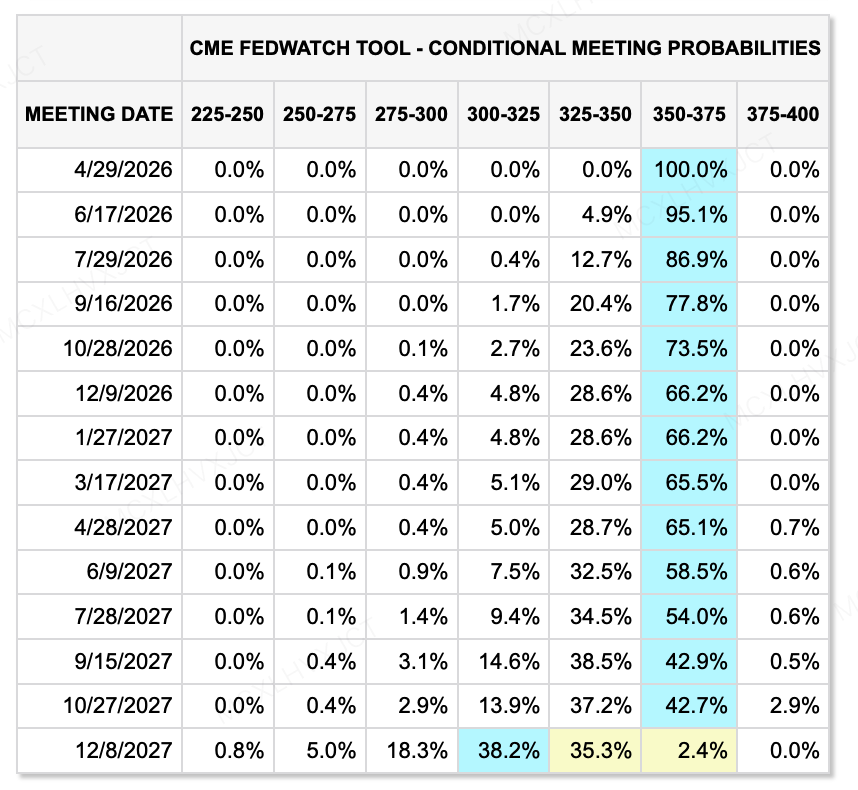
Task: Select the 54.0% cell for 7/28/2027
Action: pyautogui.click(x=690, y=617)
